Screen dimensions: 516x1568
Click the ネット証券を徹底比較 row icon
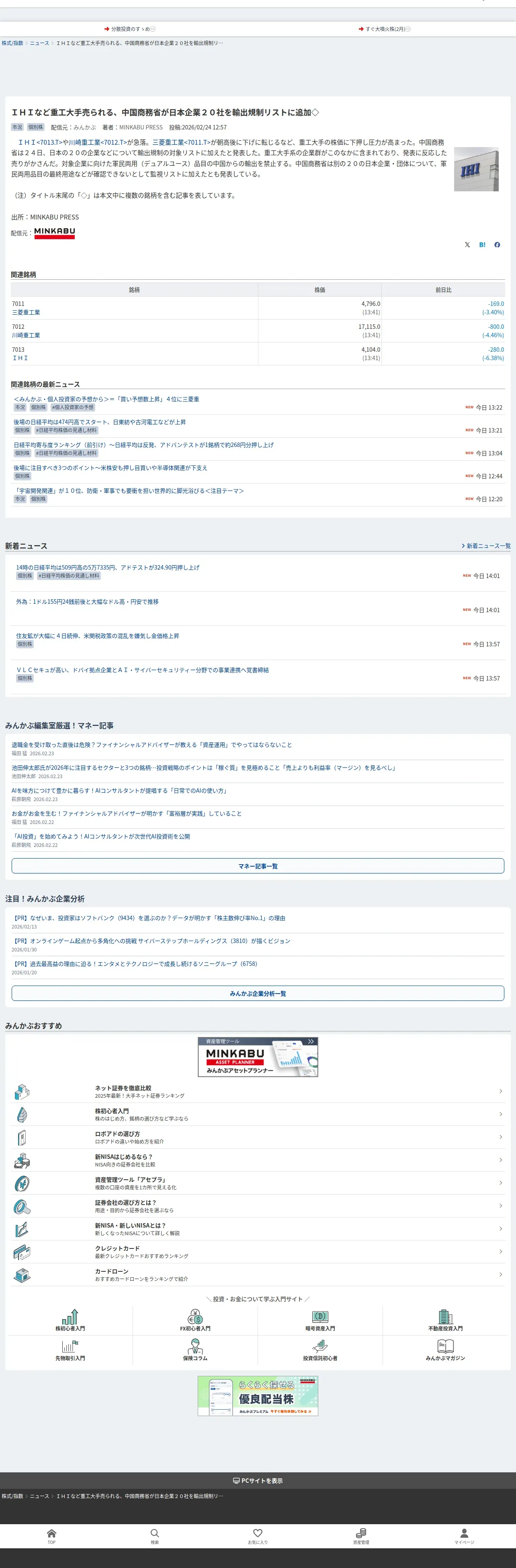point(22,1091)
